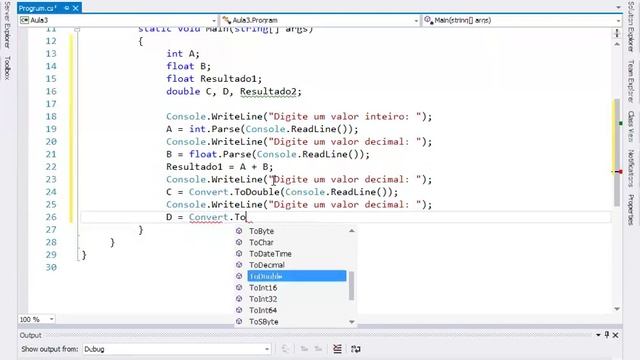Click the editor scroll up arrow
The width and height of the screenshot is (640, 360).
click(x=617, y=44)
